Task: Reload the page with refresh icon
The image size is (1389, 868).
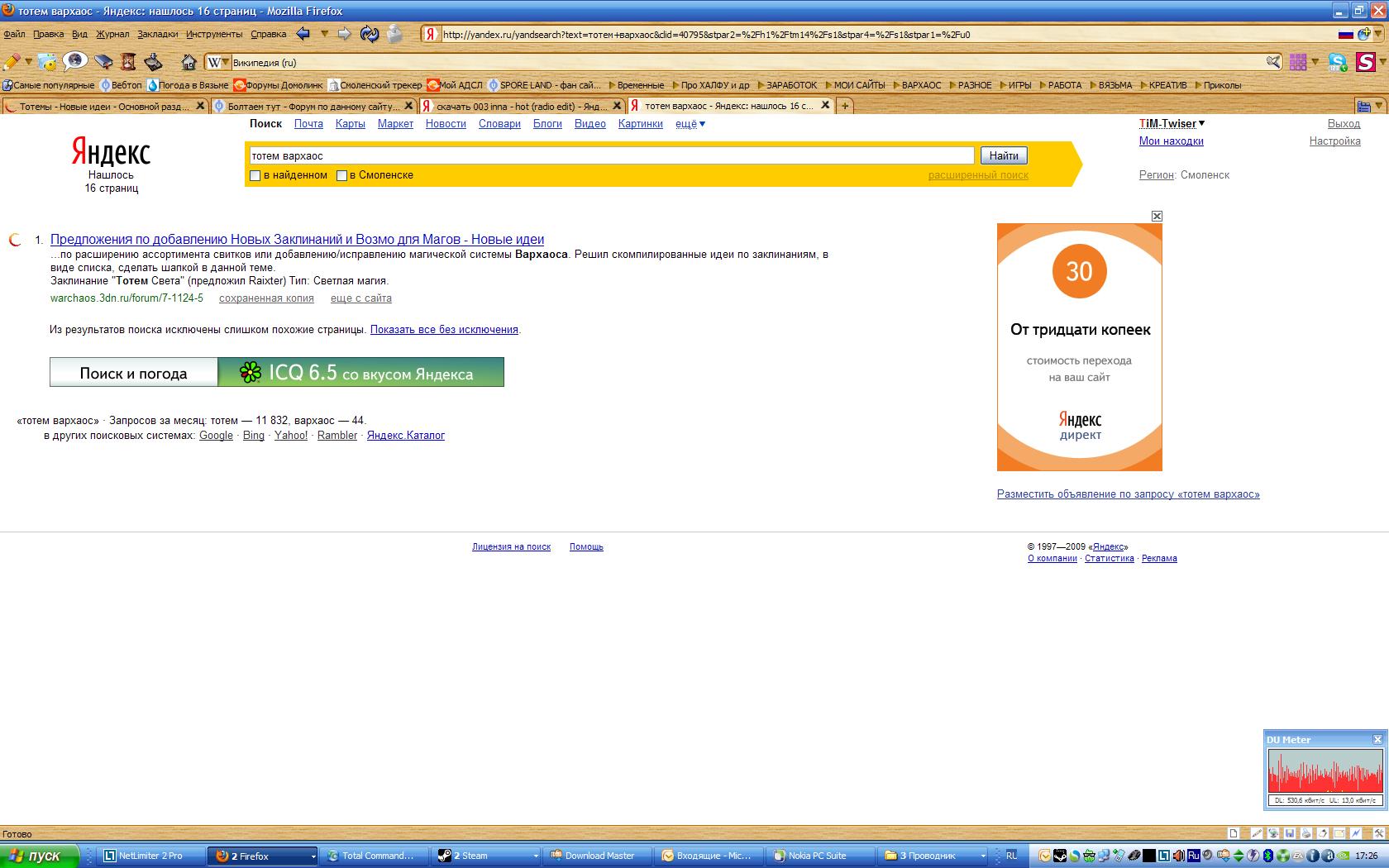Action: (x=370, y=34)
